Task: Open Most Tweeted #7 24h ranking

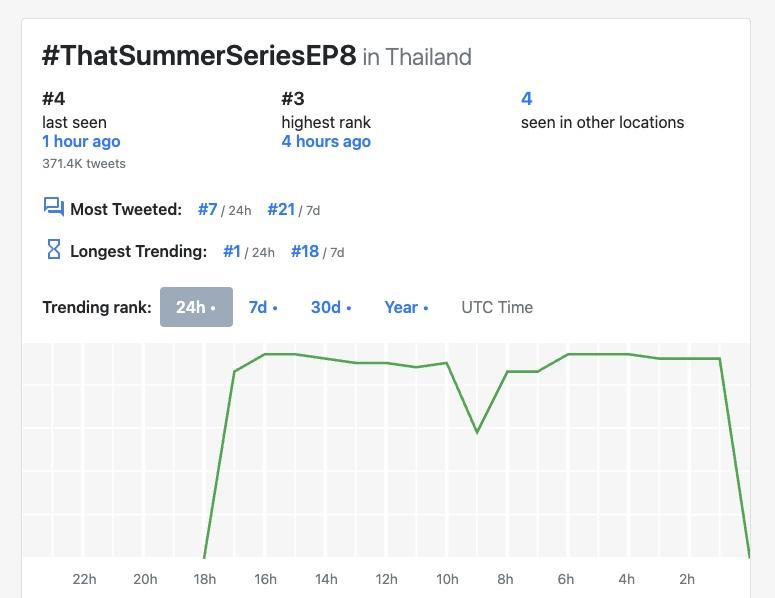Action: [208, 210]
